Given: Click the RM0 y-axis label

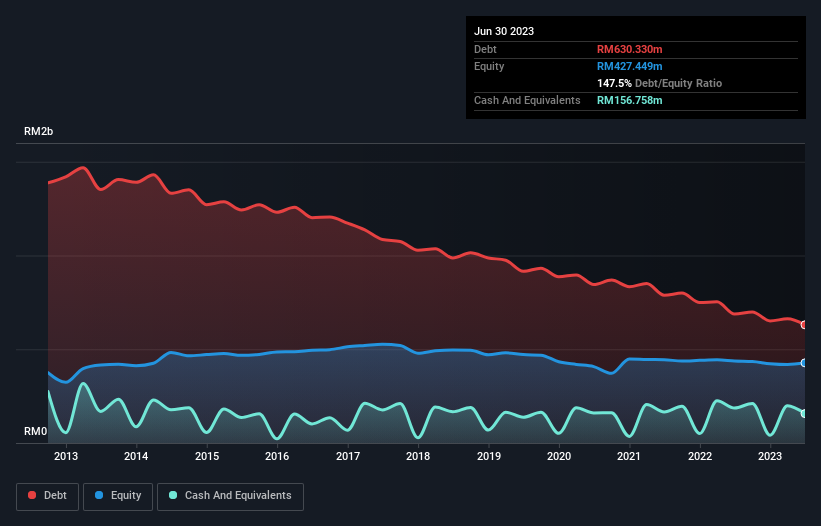Looking at the screenshot, I should pyautogui.click(x=35, y=431).
